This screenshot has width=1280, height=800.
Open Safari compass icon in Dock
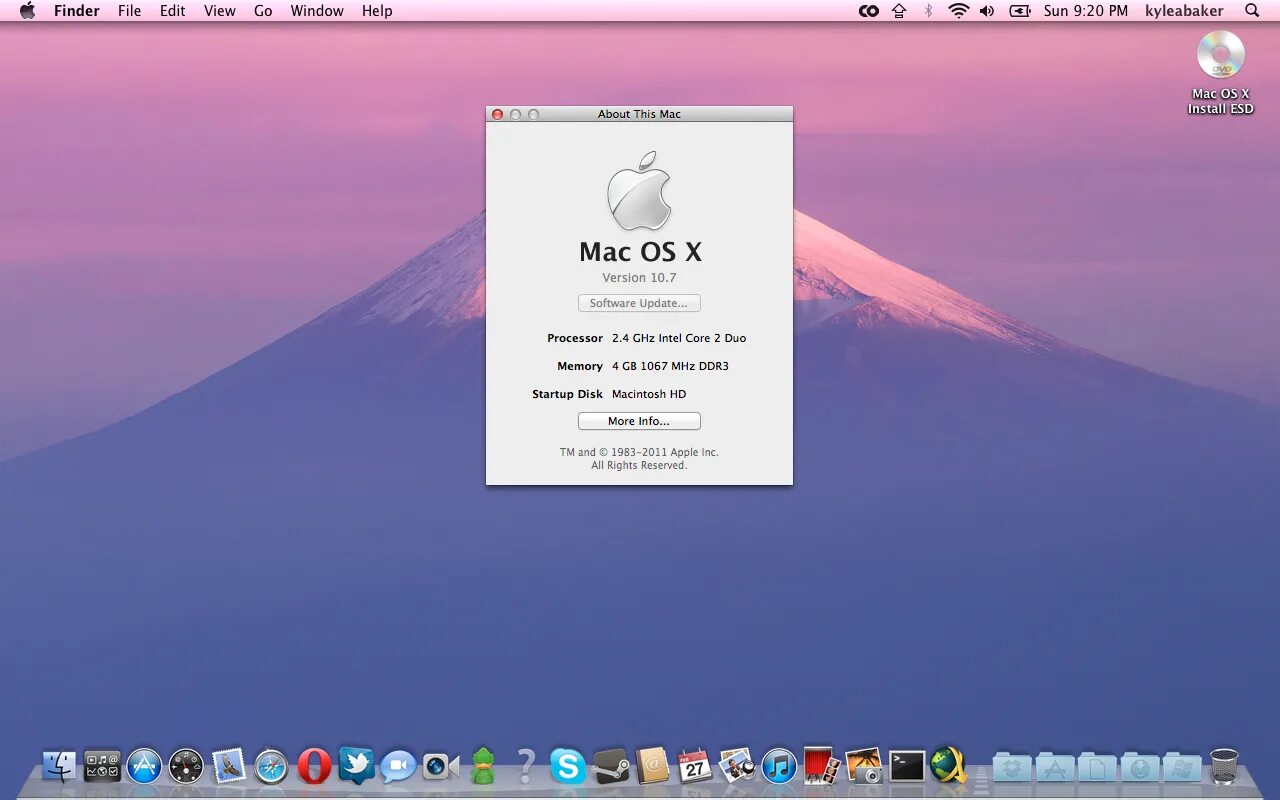(271, 766)
